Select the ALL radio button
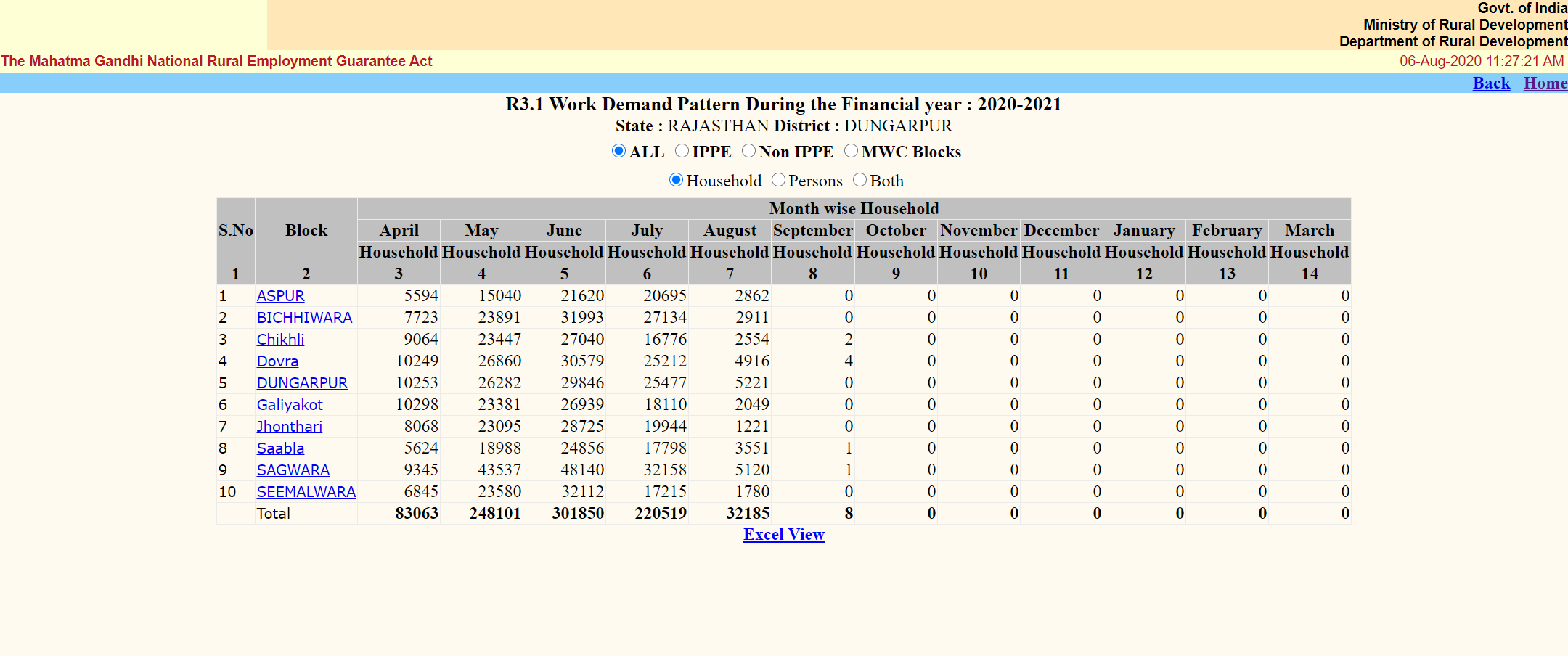 click(x=618, y=151)
